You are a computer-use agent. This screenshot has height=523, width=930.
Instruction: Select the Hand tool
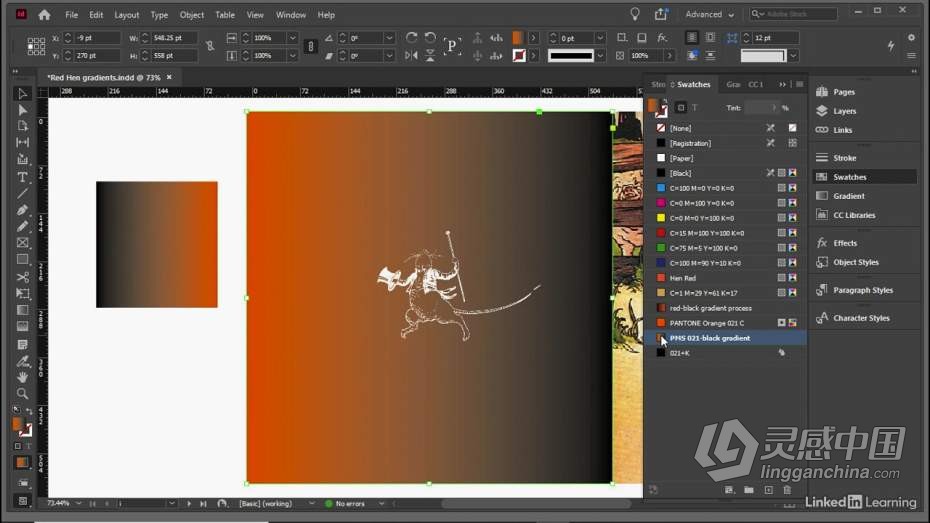22,377
